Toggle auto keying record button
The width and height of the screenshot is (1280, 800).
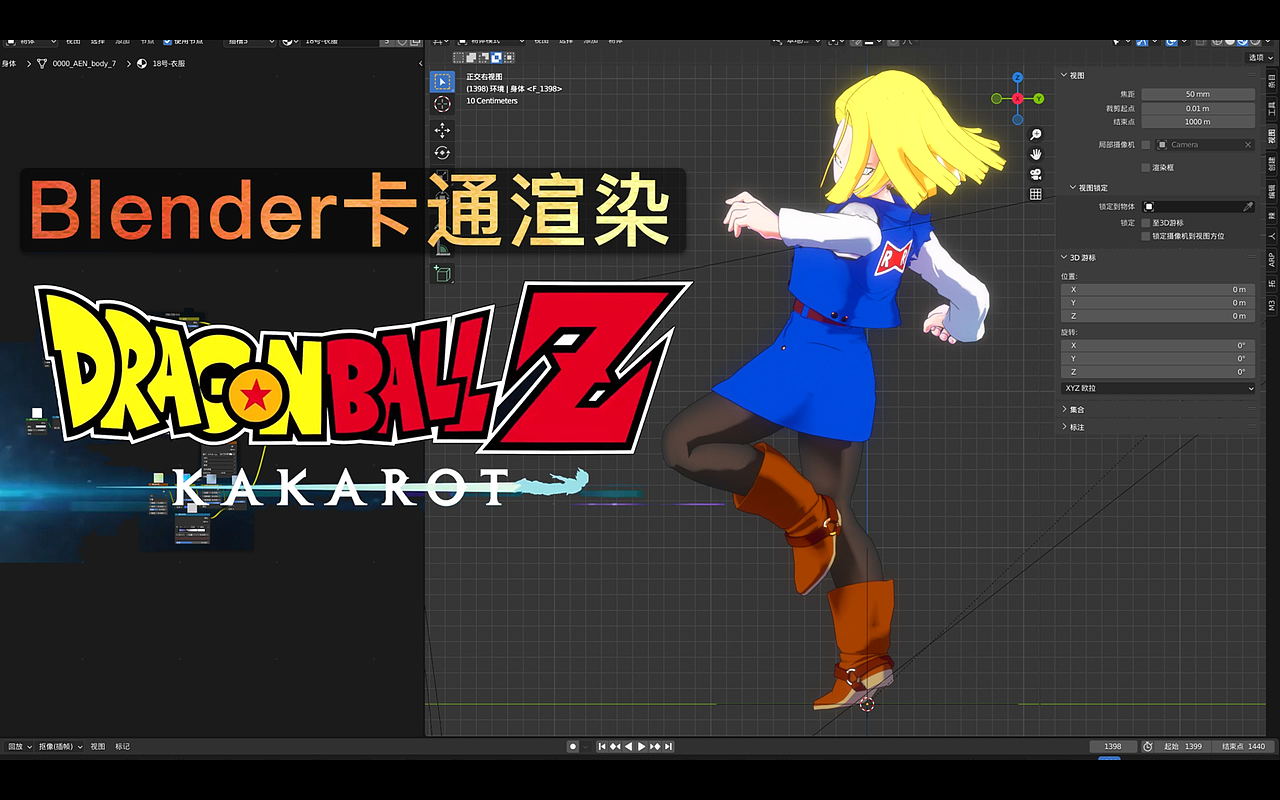(573, 746)
